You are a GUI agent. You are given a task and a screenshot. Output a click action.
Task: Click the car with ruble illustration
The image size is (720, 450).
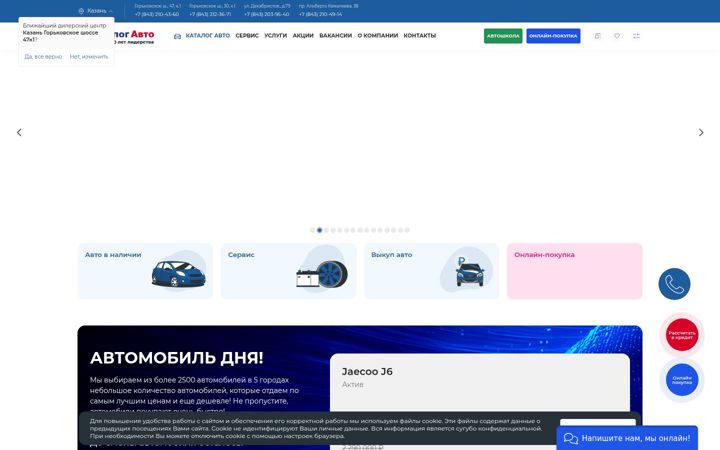470,272
